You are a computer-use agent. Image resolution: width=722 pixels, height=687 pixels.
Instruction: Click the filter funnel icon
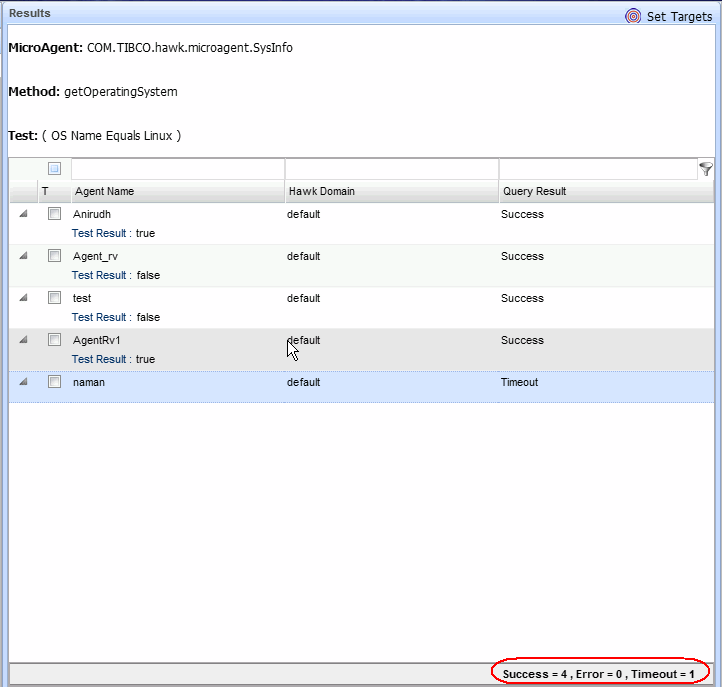[706, 169]
